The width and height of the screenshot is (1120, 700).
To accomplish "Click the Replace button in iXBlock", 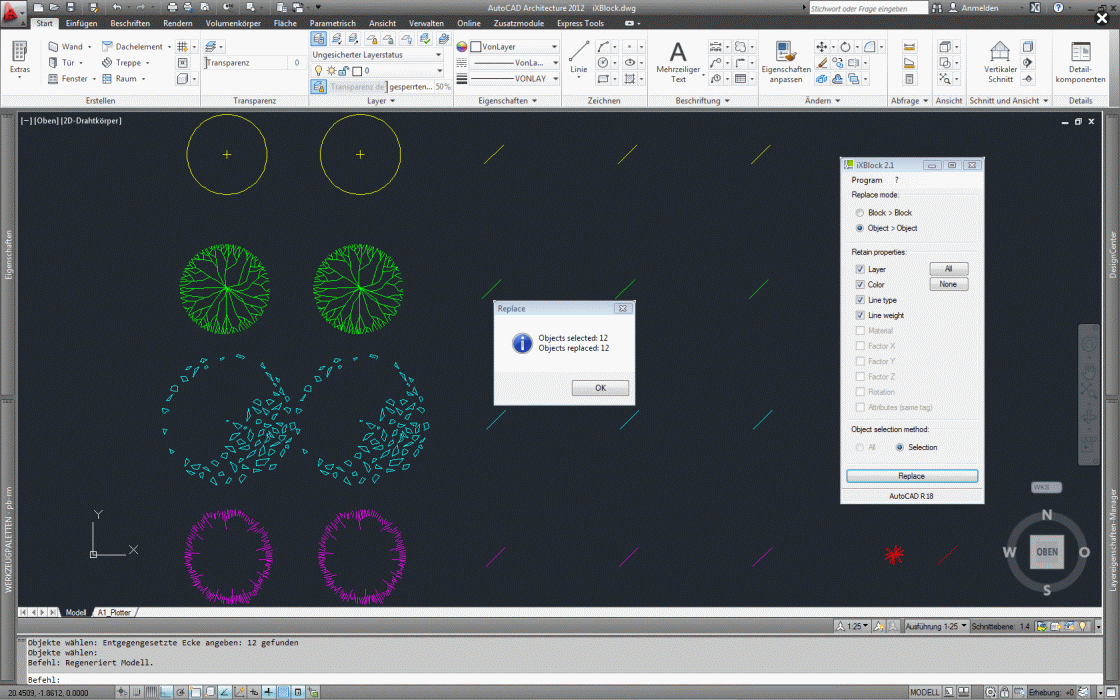I will click(911, 476).
